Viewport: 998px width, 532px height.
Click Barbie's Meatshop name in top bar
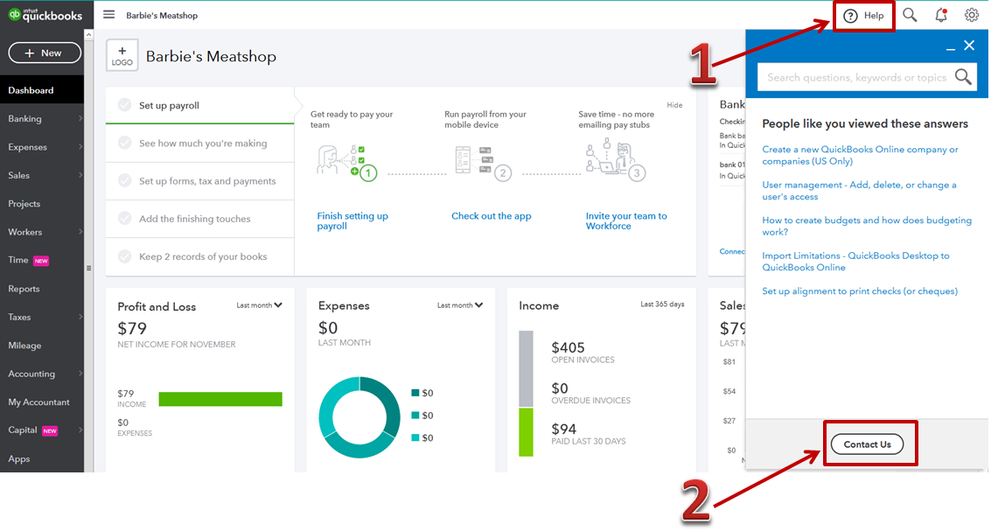[x=162, y=15]
